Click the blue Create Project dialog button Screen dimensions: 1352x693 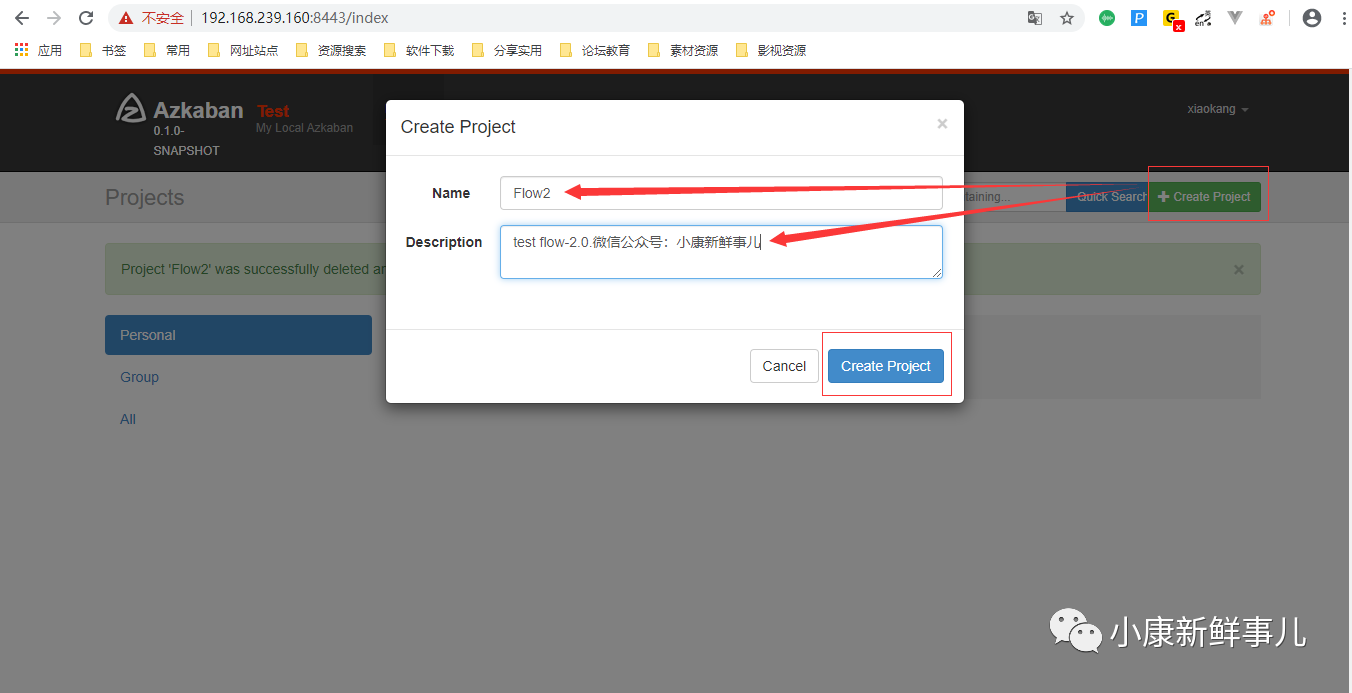tap(886, 366)
